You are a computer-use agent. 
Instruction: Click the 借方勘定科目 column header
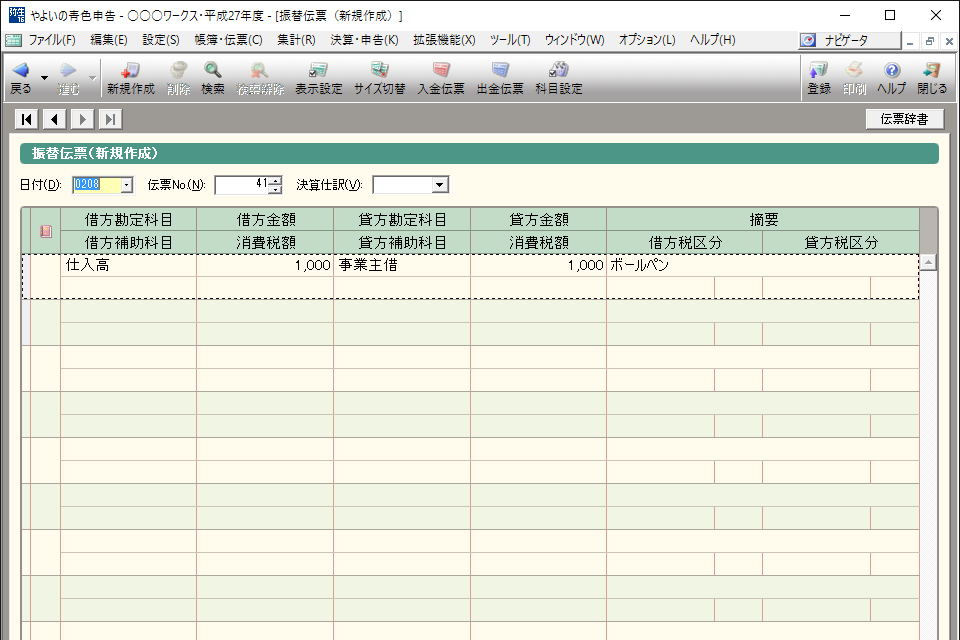coord(129,219)
